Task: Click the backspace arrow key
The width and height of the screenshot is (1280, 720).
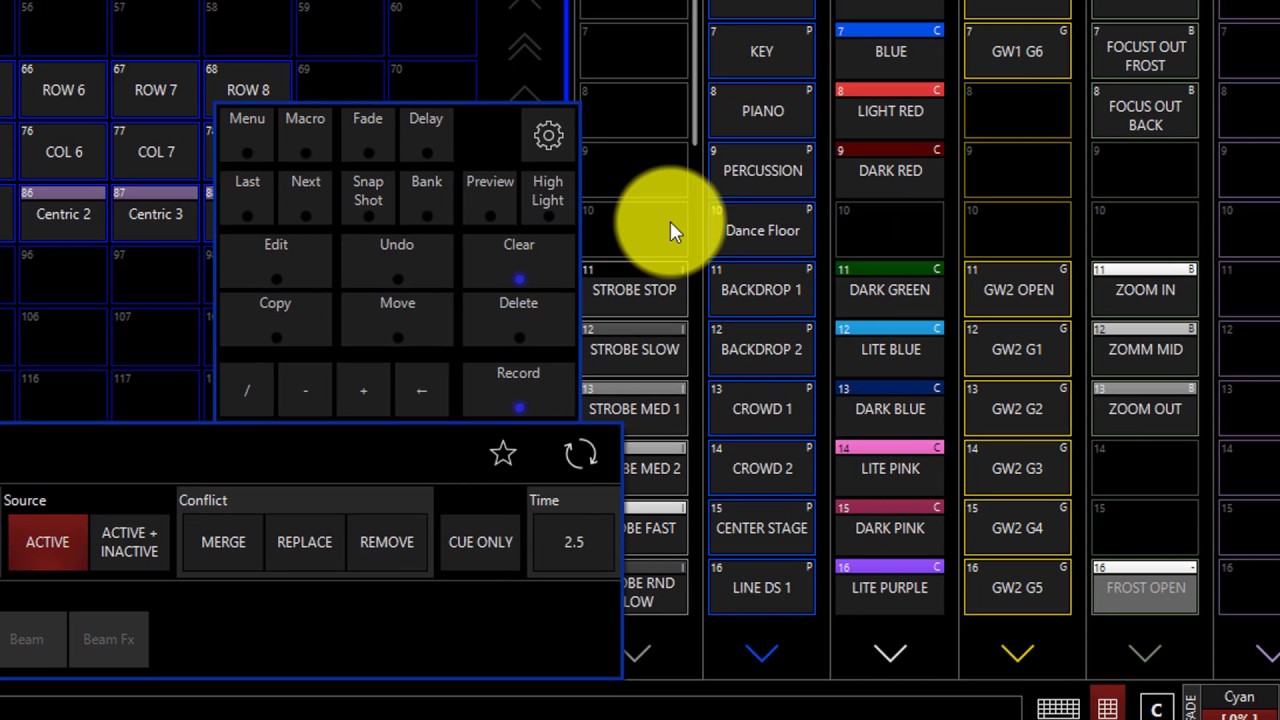Action: tap(421, 391)
